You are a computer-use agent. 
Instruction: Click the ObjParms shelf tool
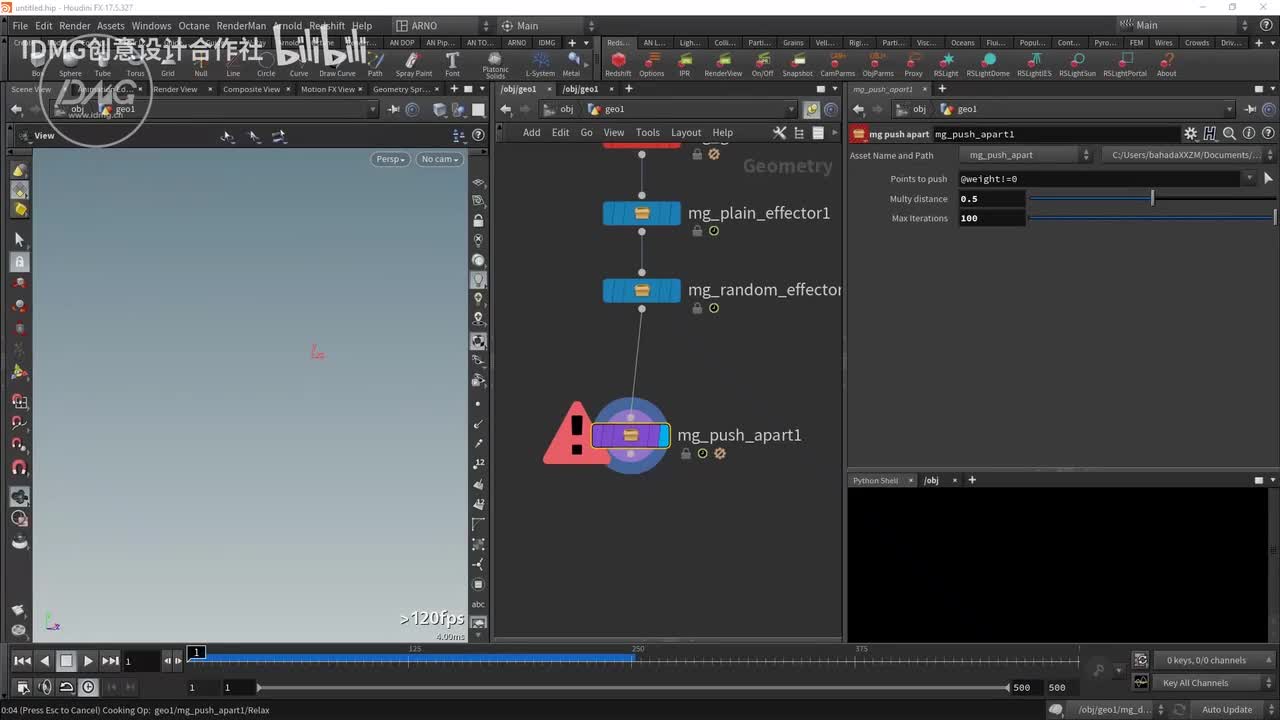(x=878, y=65)
